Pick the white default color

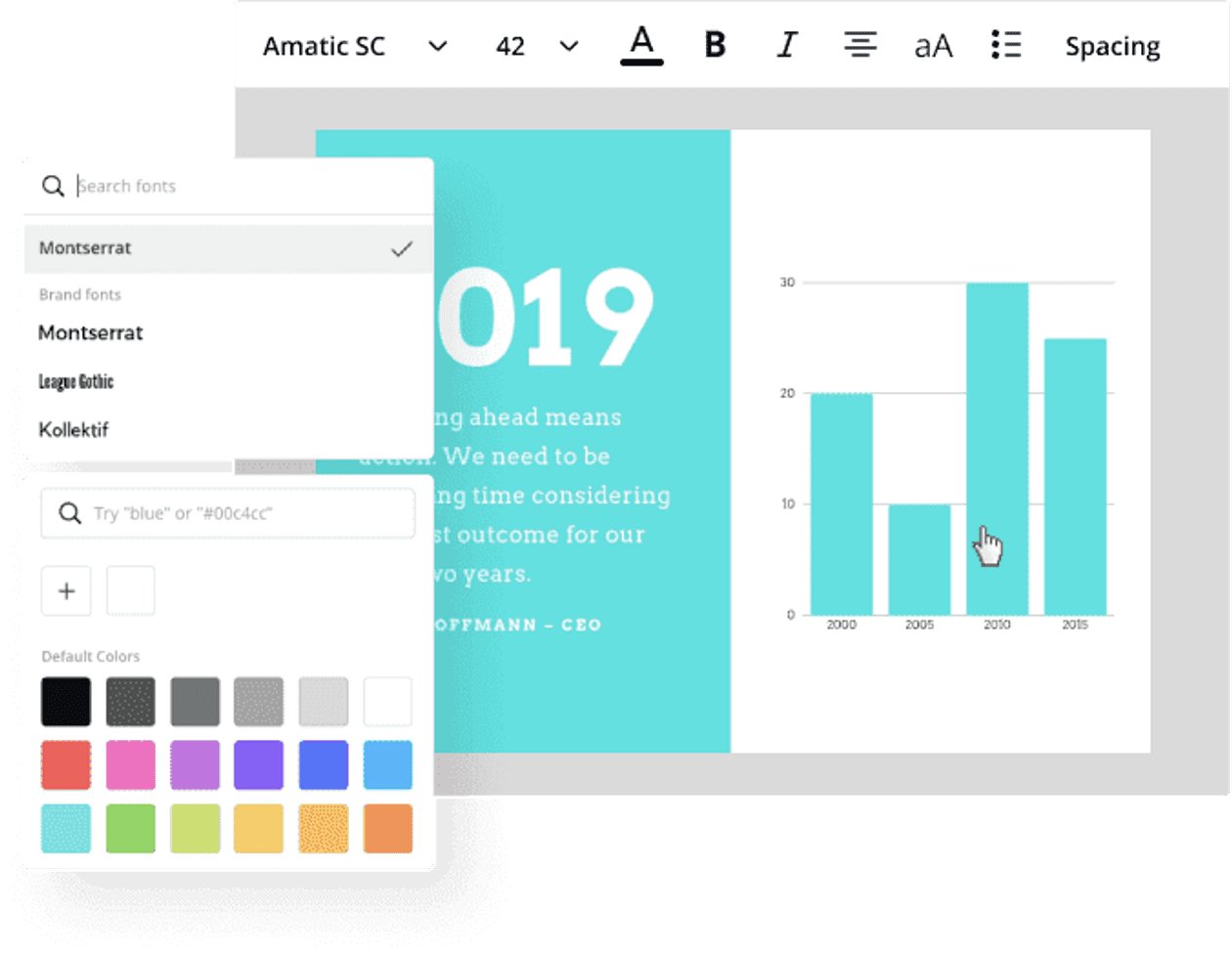(388, 702)
